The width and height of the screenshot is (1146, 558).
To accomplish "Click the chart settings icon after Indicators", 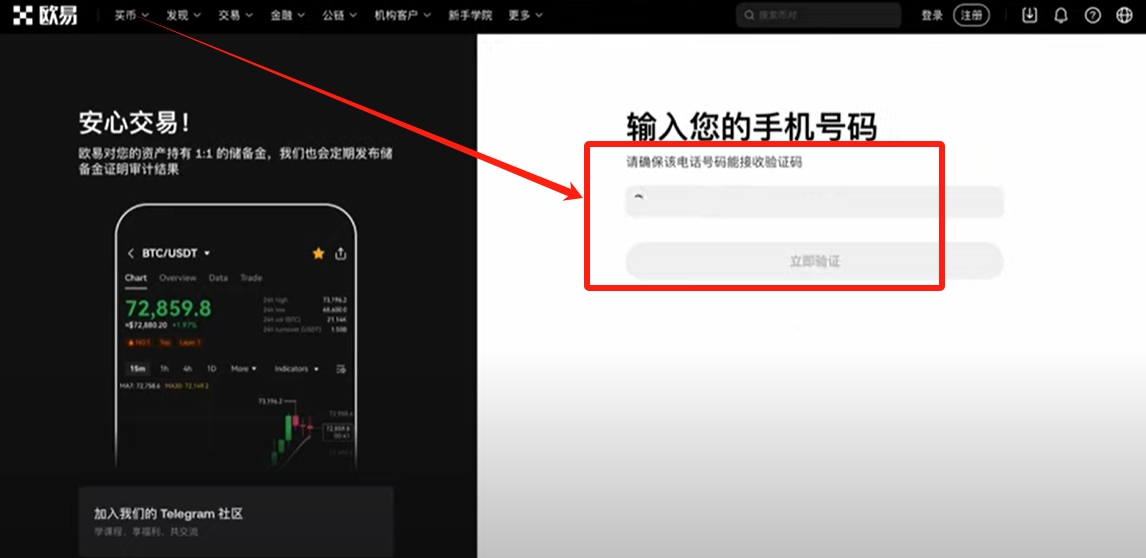I will coord(341,369).
